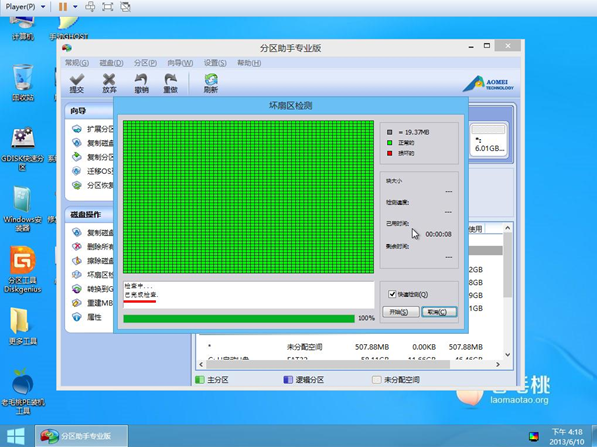Click the green 正常的 legend swatch
The height and width of the screenshot is (447, 597).
[389, 143]
